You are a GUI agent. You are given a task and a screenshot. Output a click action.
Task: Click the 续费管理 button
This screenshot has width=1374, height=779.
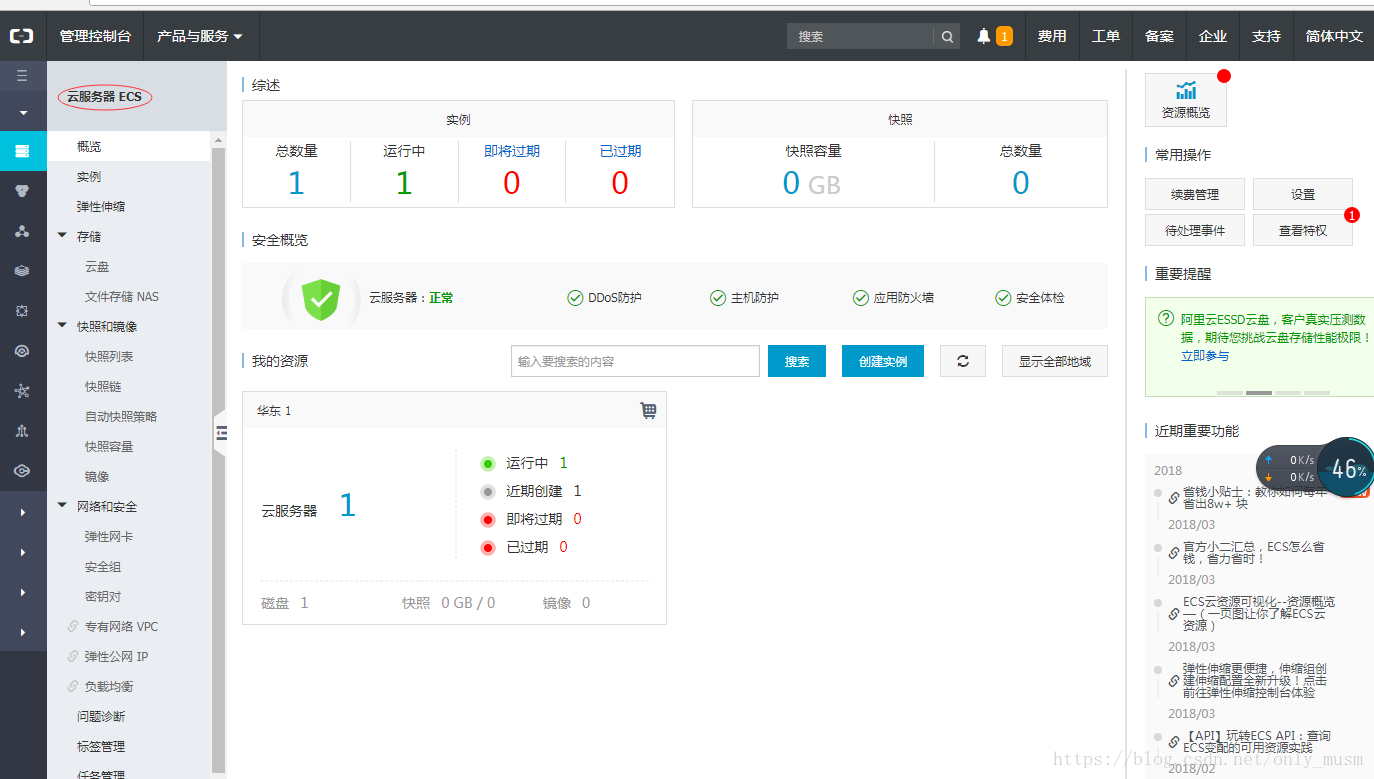pyautogui.click(x=1195, y=194)
